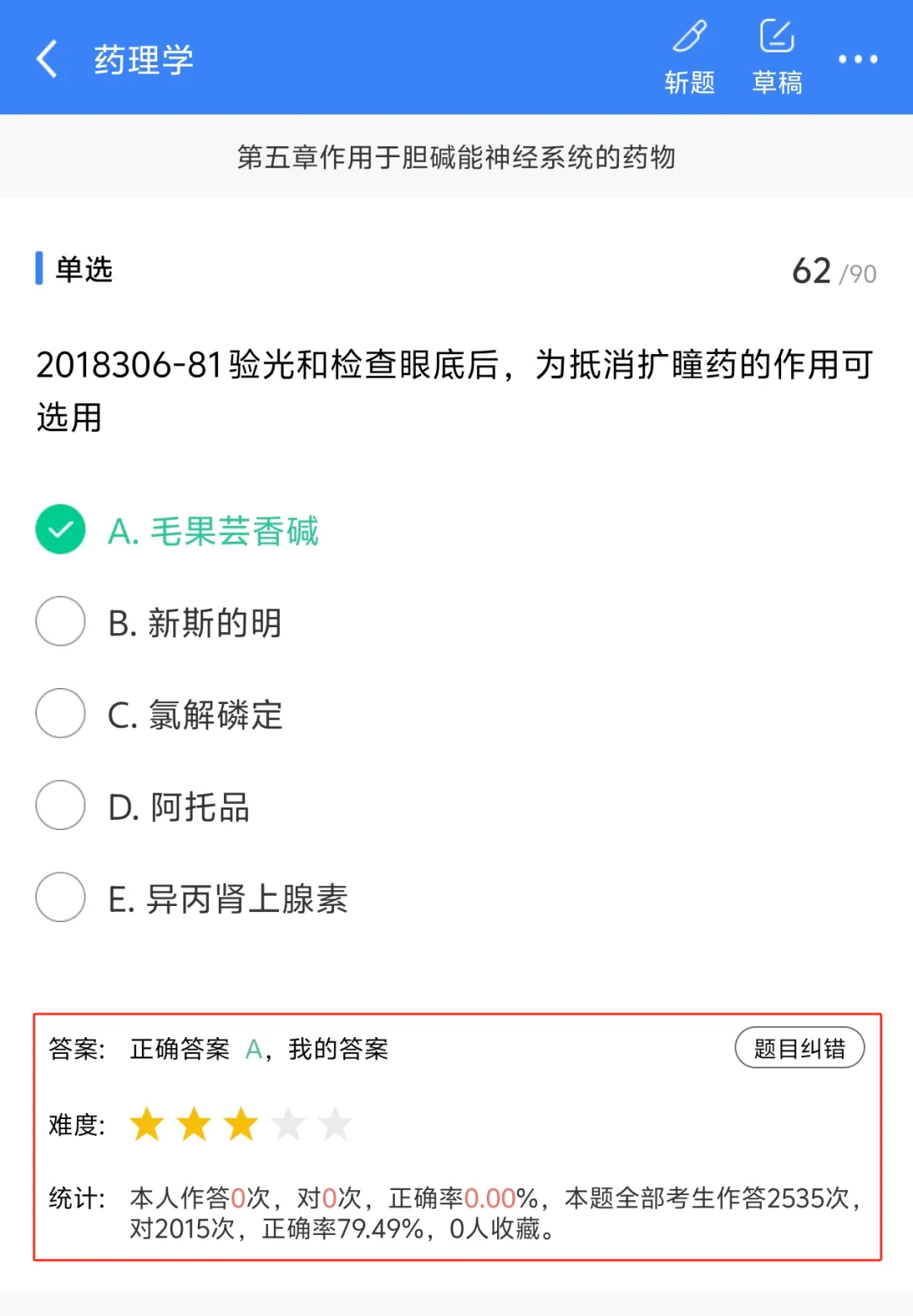Image resolution: width=913 pixels, height=1316 pixels.
Task: Open the three-dot more options menu
Action: pyautogui.click(x=857, y=59)
